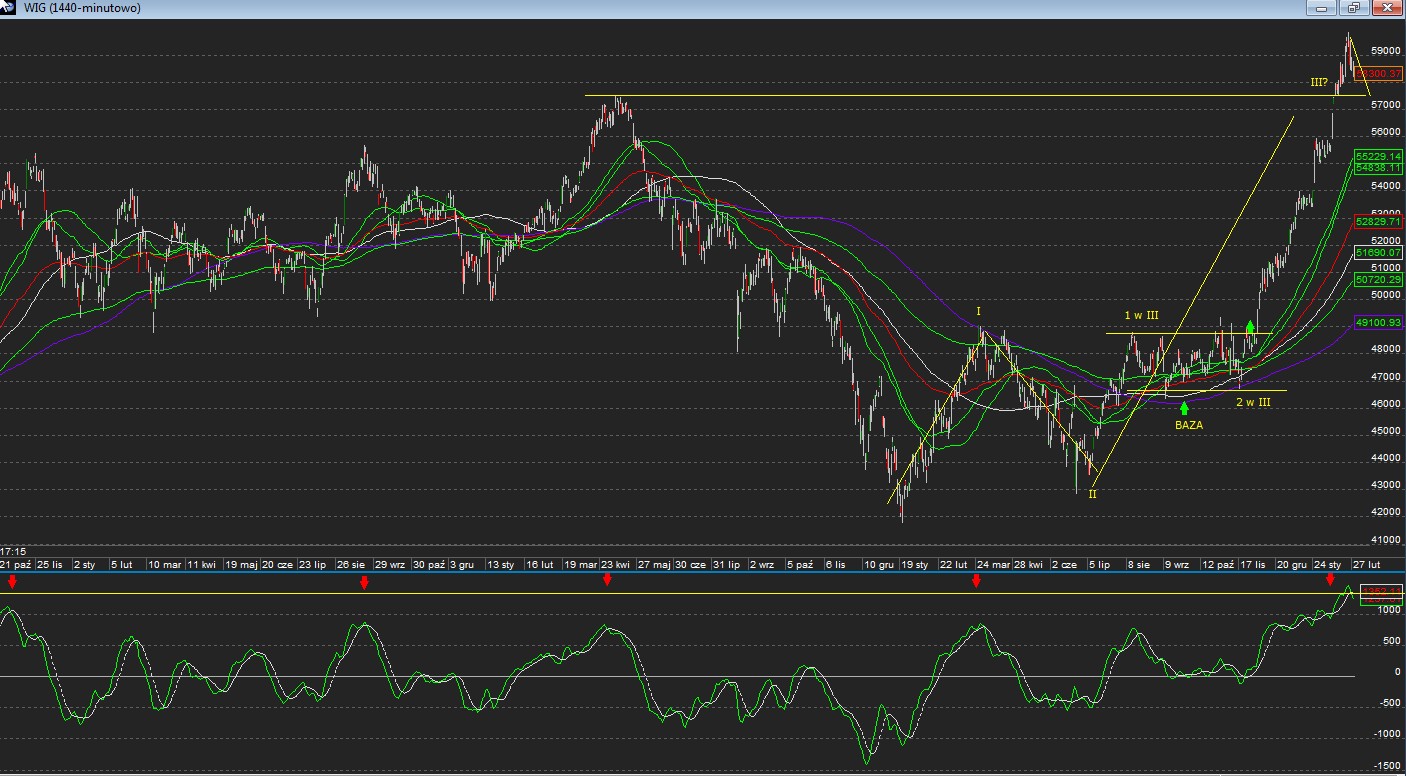Viewport: 1406px width, 776px height.
Task: Click the purple 49100.93 price tag
Action: (1377, 323)
